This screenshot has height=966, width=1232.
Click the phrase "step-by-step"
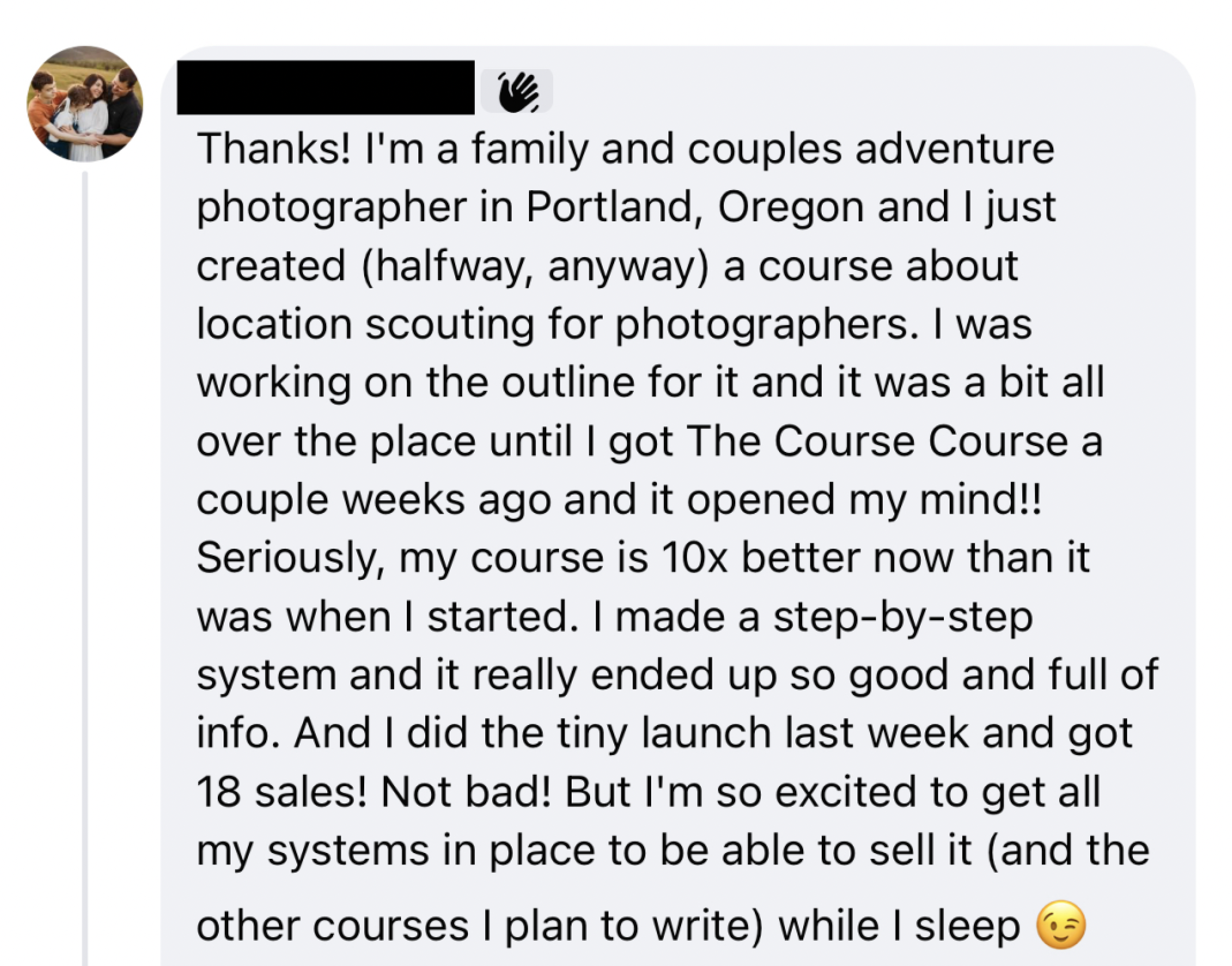[902, 617]
